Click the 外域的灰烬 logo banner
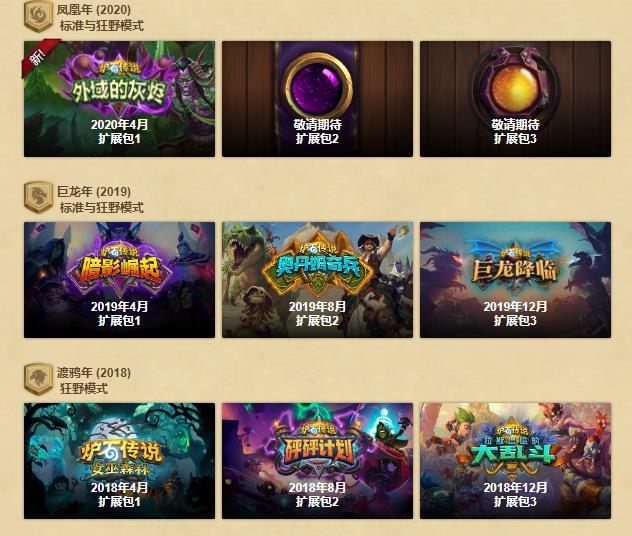The image size is (632, 536). (x=119, y=85)
